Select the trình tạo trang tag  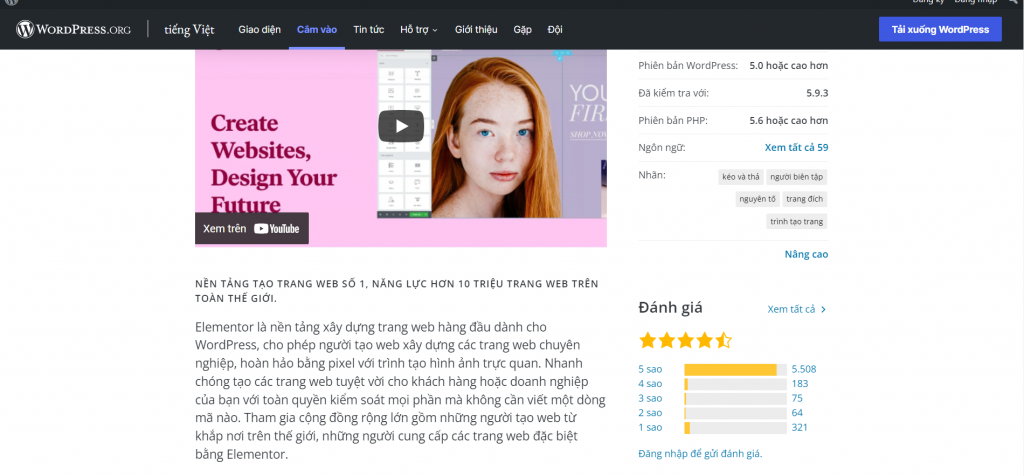coord(797,221)
